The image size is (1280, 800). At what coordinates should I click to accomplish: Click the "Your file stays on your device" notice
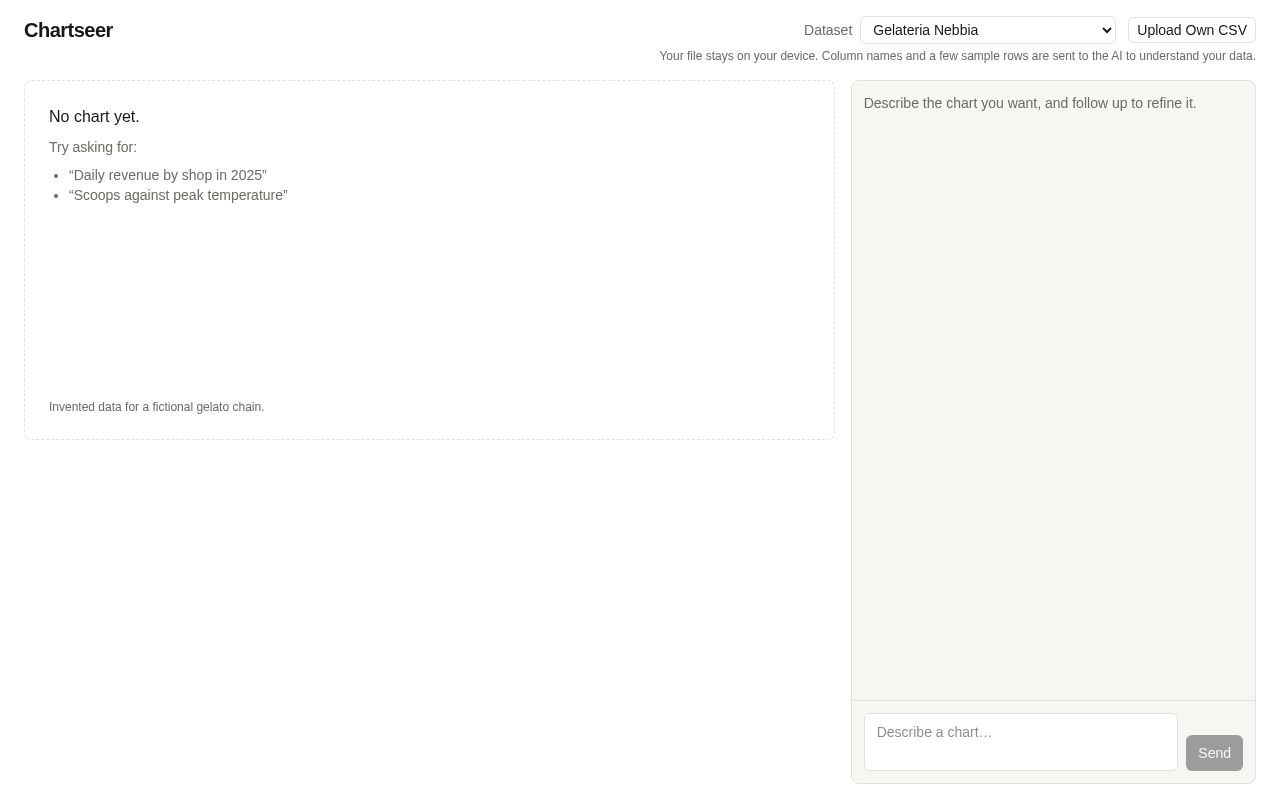(957, 56)
